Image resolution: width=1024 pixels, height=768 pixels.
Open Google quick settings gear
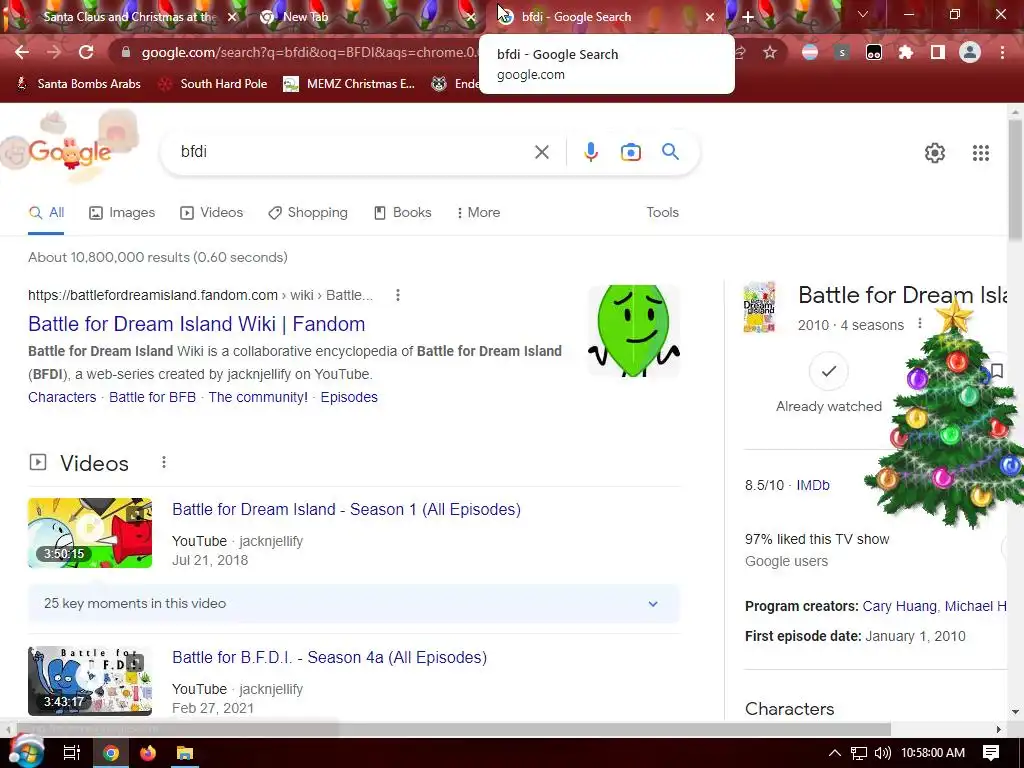(935, 153)
